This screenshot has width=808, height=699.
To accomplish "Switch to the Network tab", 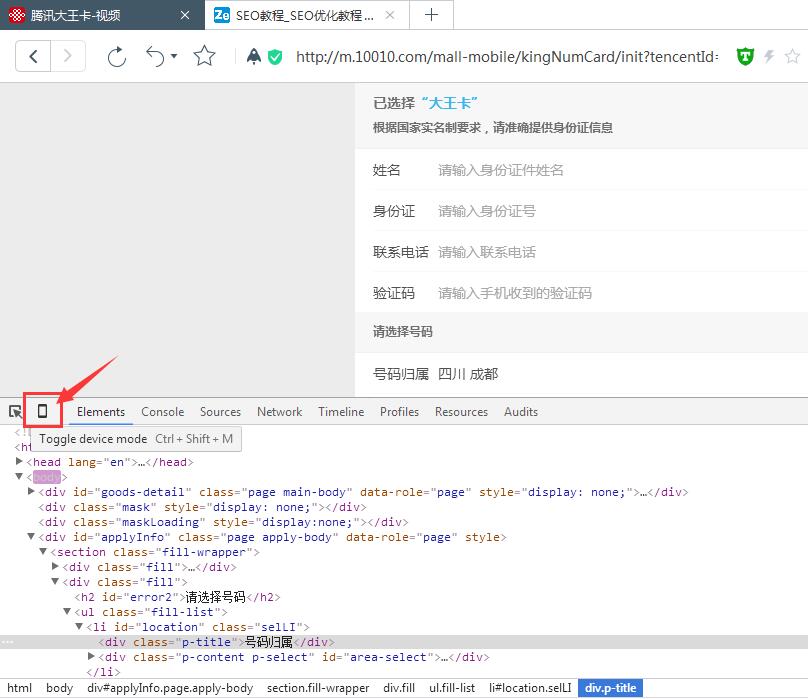I will [x=279, y=411].
